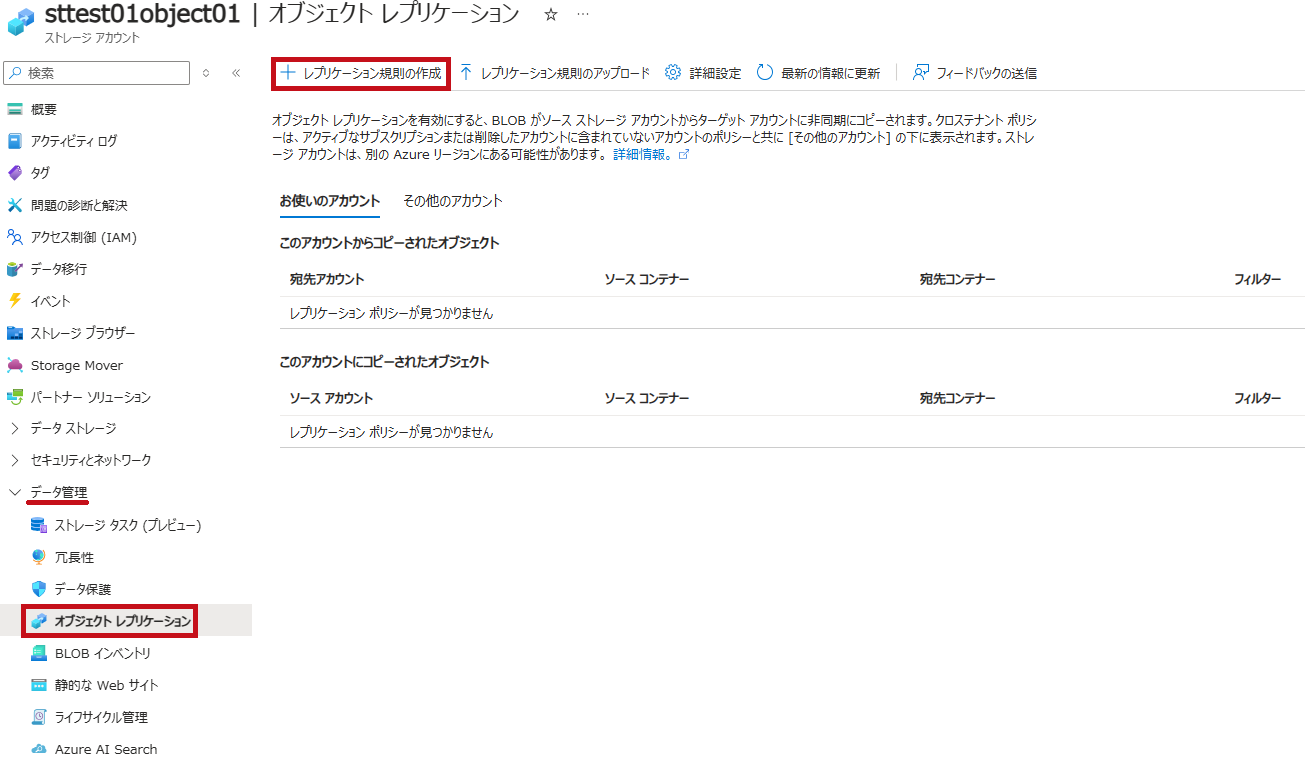Switch to その他のアカウント tab
The image size is (1305, 763).
[453, 201]
